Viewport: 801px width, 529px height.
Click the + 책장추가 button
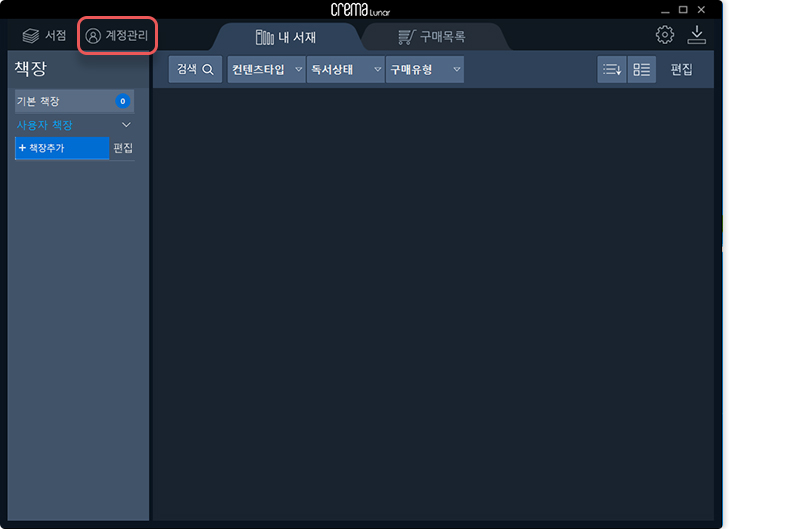(x=62, y=148)
